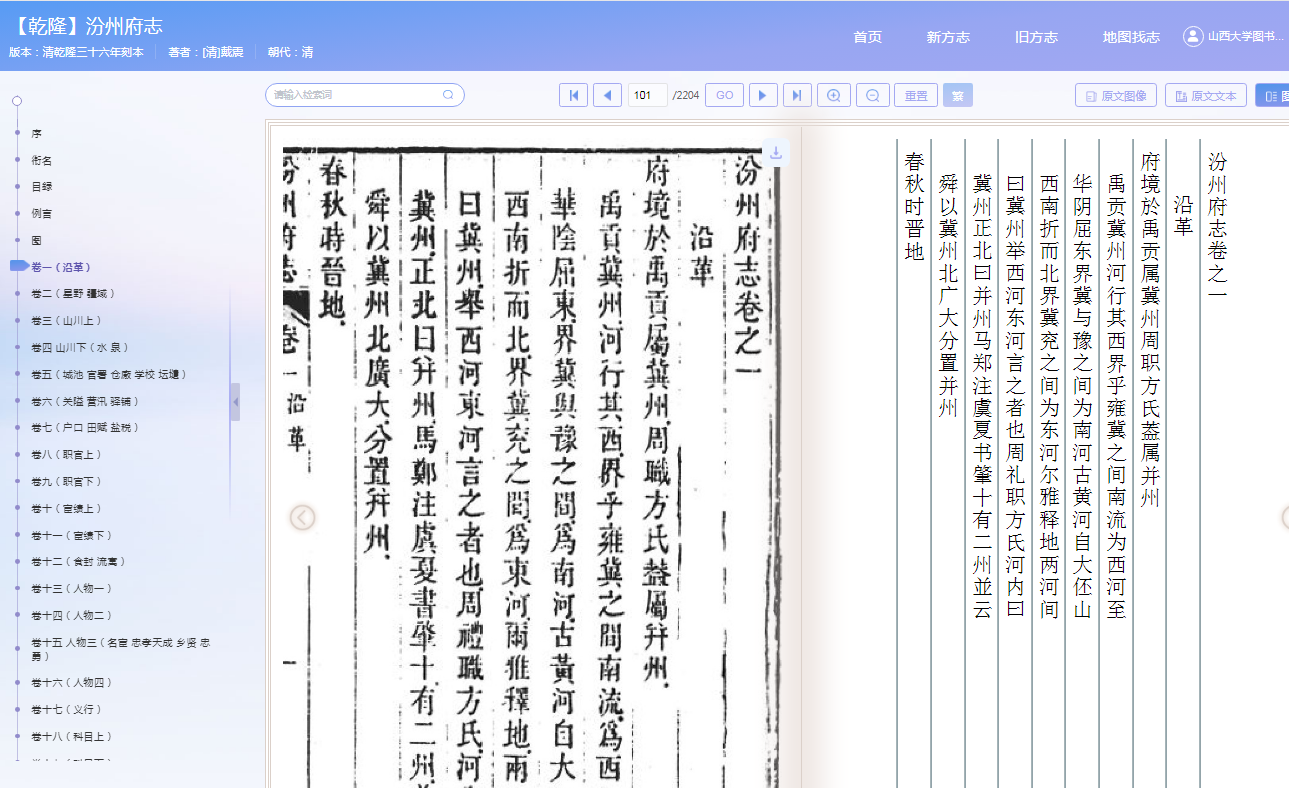Screen dimensions: 1289x788
Task: Zoom out of the page image
Action: tap(872, 95)
